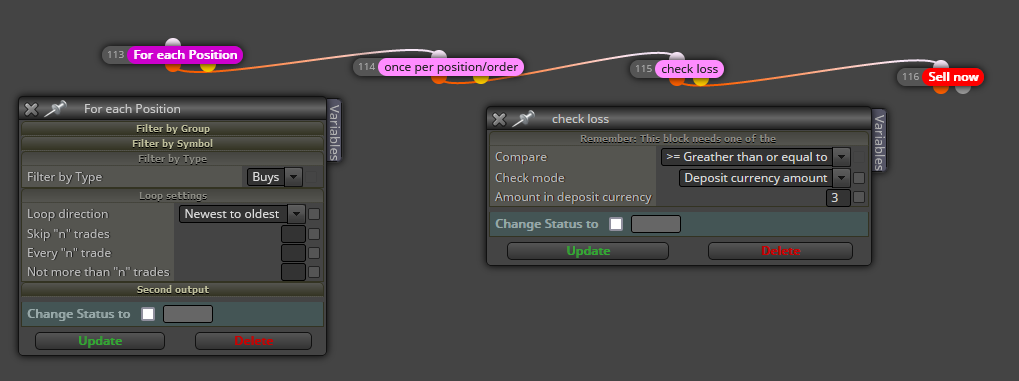Click the Amount in deposit currency field

tap(838, 198)
